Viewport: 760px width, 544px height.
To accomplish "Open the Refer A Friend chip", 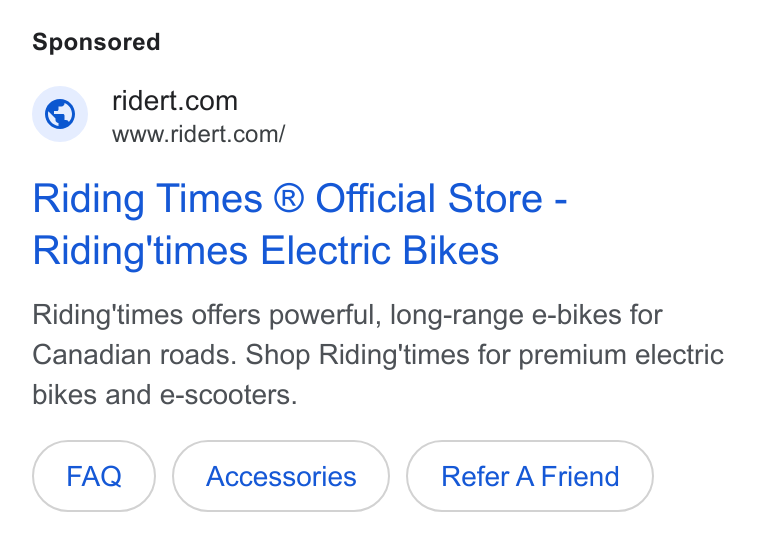I will pyautogui.click(x=530, y=476).
